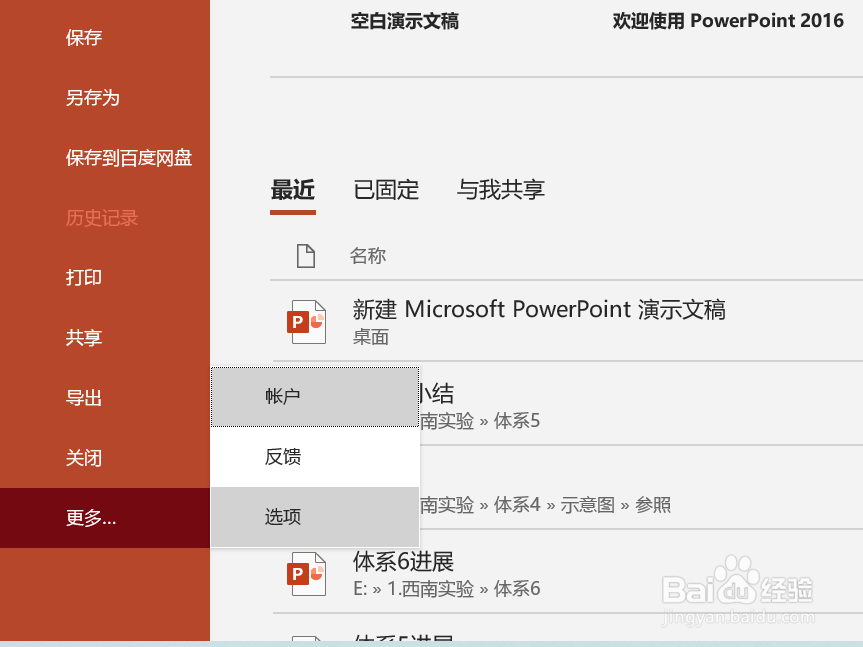The image size is (863, 647).
Task: Click Close (关闭) in sidebar
Action: coord(84,457)
